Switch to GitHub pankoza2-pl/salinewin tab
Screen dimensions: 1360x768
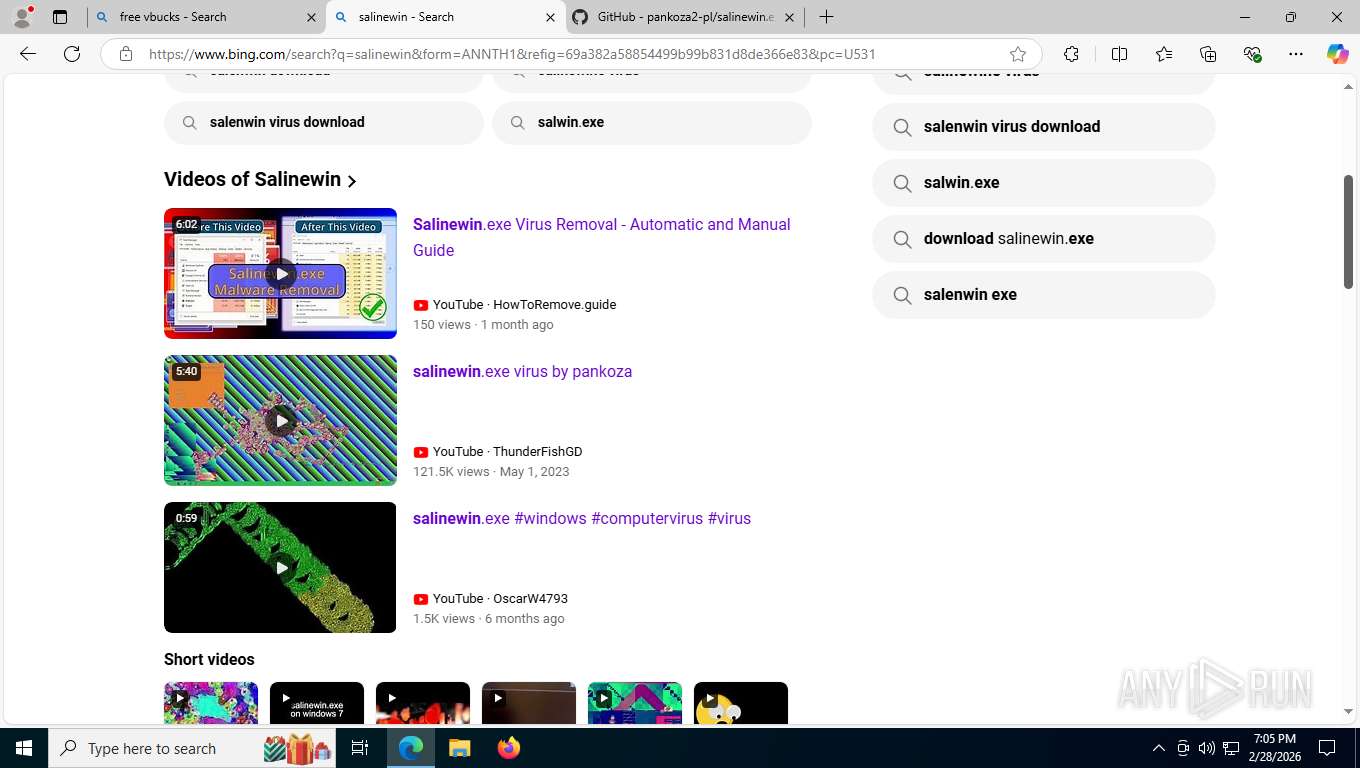tap(685, 17)
